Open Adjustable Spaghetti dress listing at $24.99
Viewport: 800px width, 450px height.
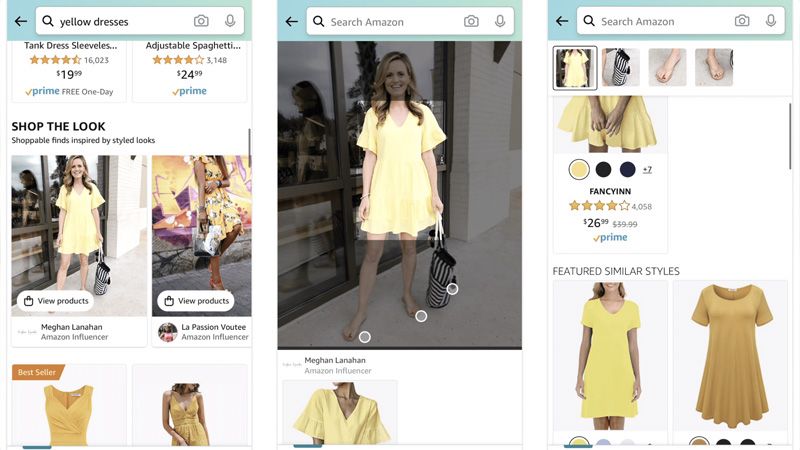(190, 71)
